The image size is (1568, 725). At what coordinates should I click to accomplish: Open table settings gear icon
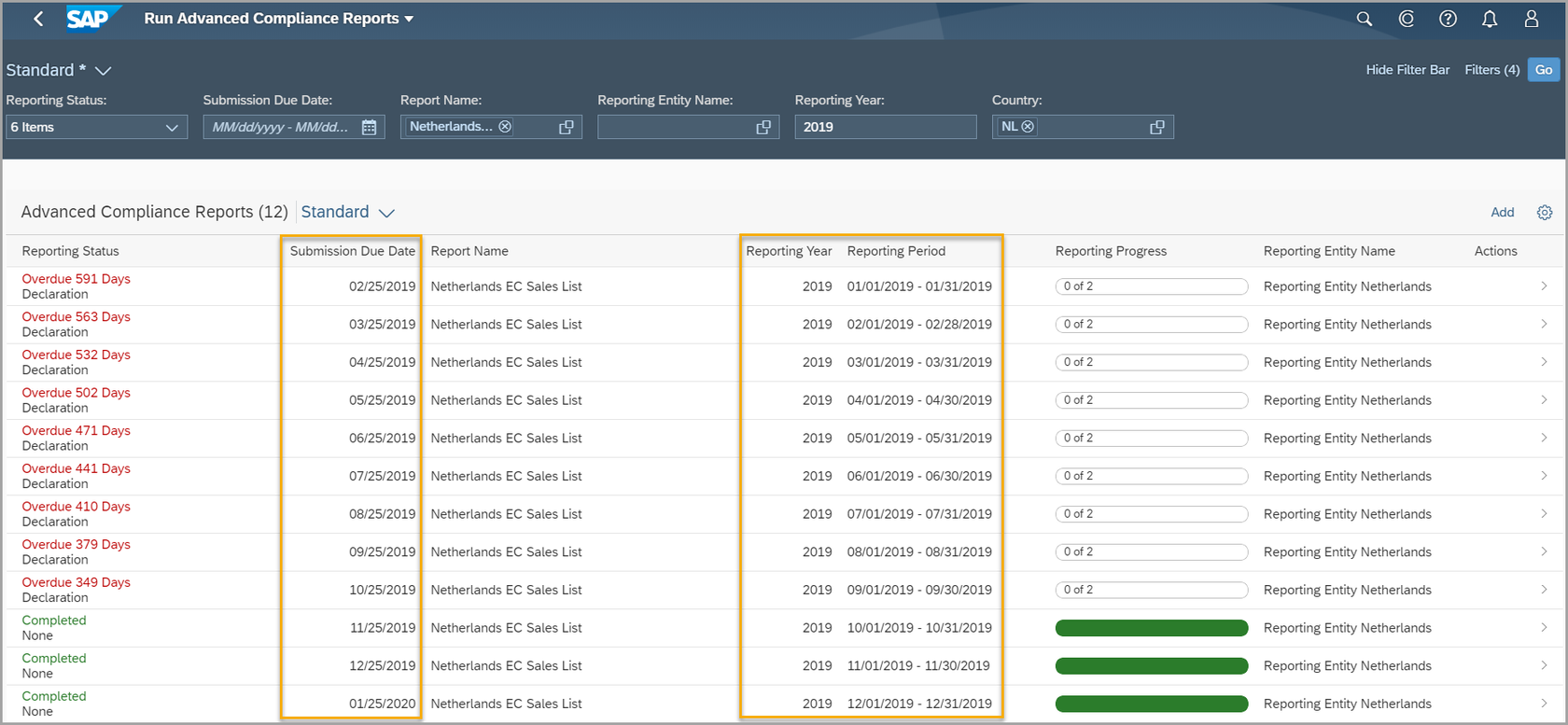(x=1545, y=213)
